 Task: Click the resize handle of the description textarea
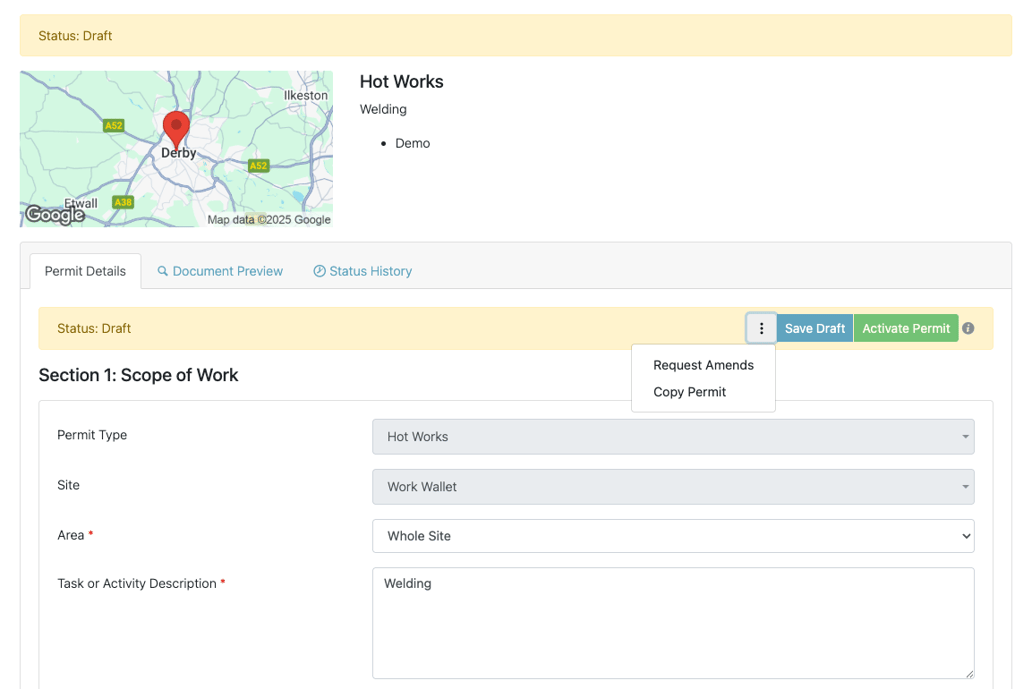point(969,673)
